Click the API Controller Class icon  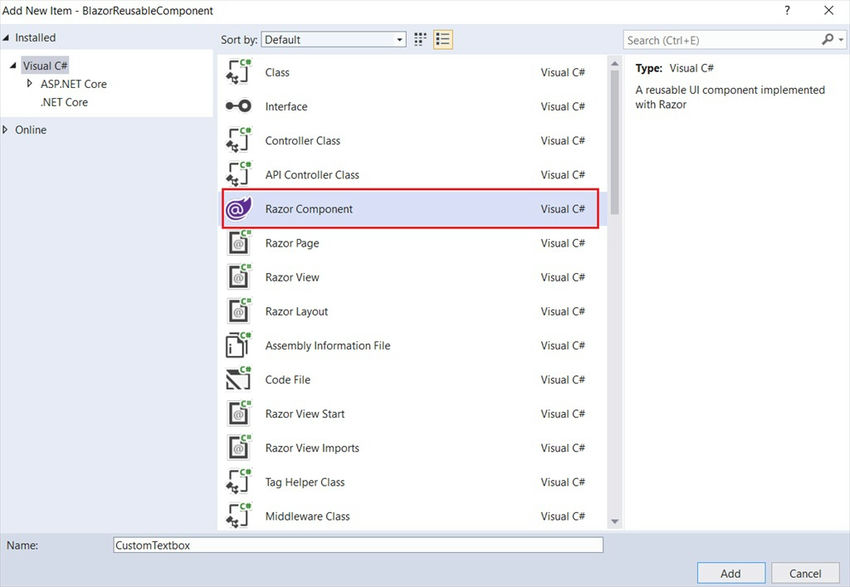239,174
